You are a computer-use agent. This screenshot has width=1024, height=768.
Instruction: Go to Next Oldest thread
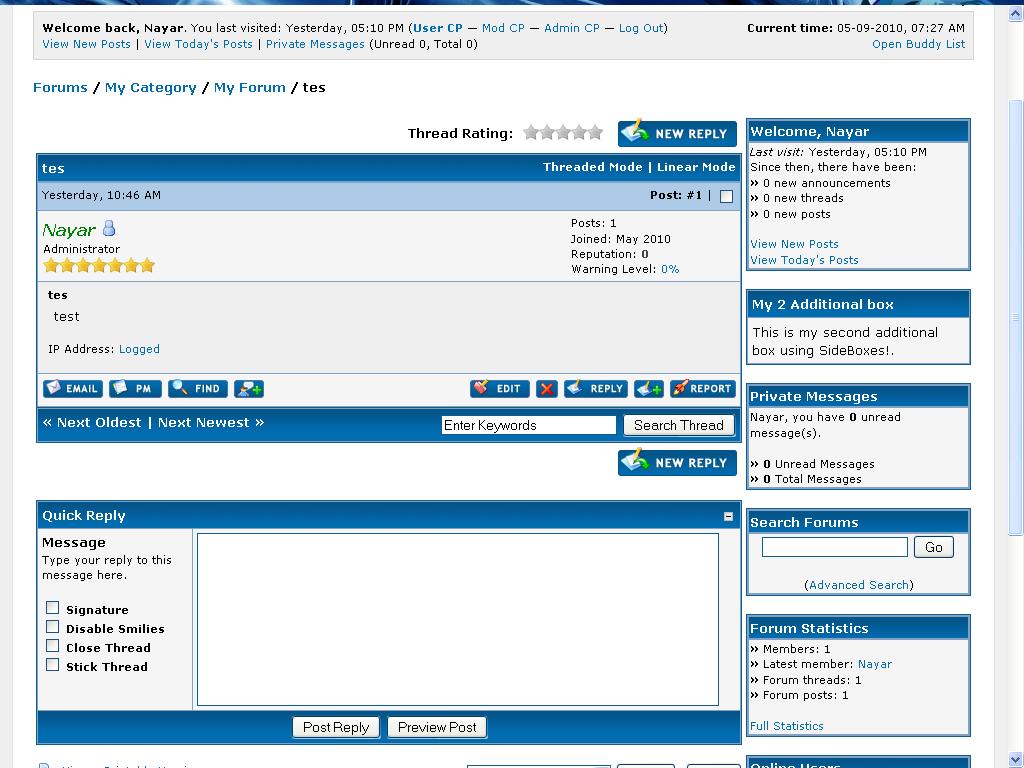point(91,423)
